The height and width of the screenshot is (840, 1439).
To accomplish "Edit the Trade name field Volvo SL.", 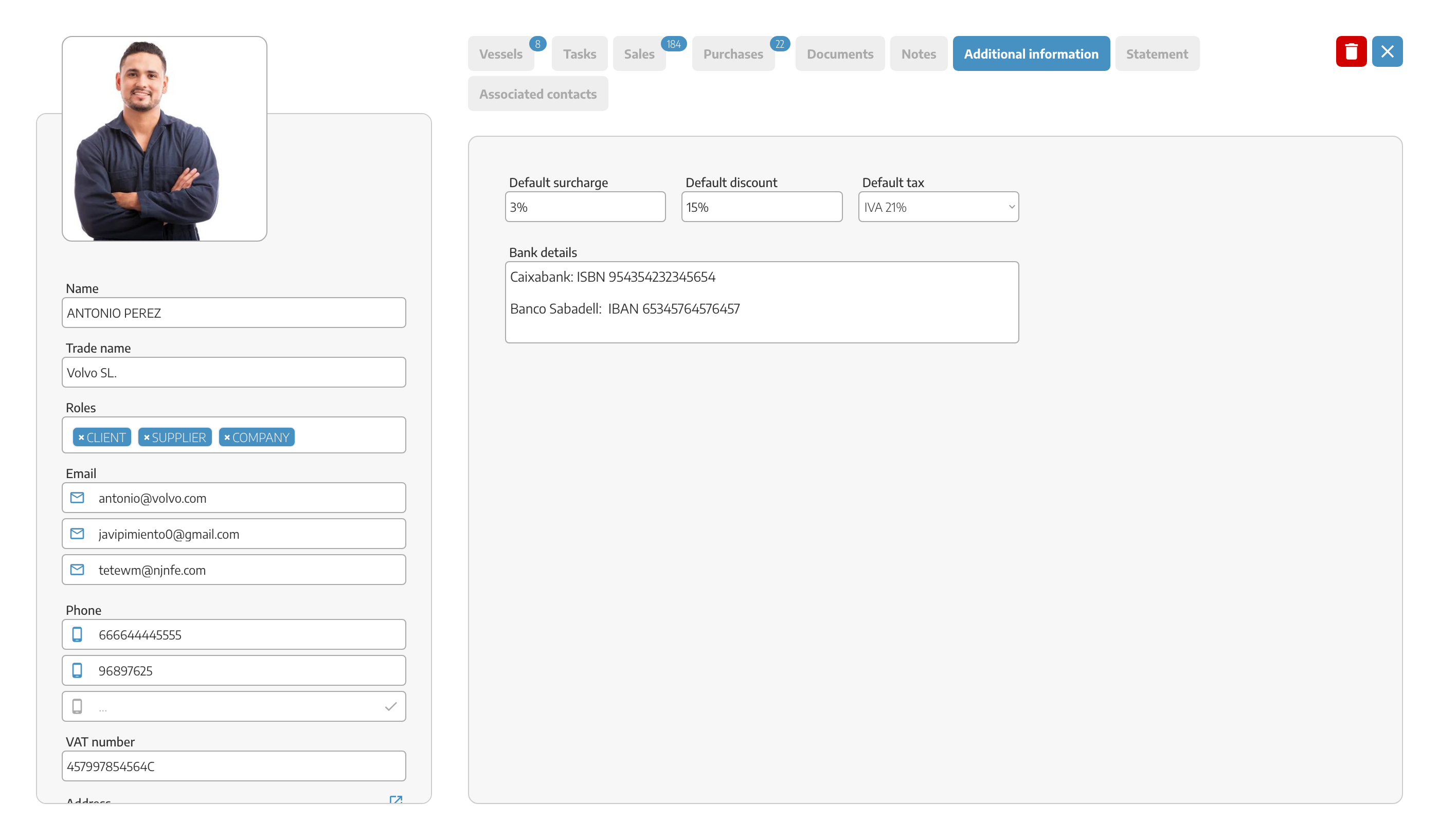I will 233,373.
